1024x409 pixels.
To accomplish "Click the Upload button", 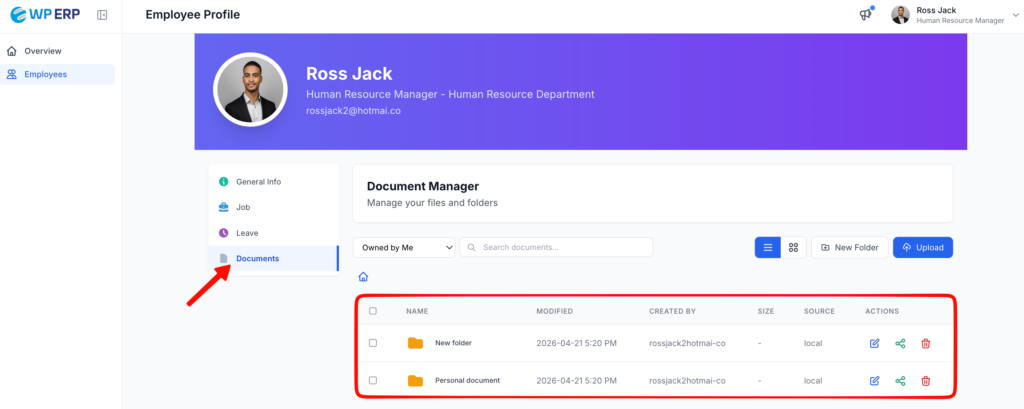I will (922, 247).
